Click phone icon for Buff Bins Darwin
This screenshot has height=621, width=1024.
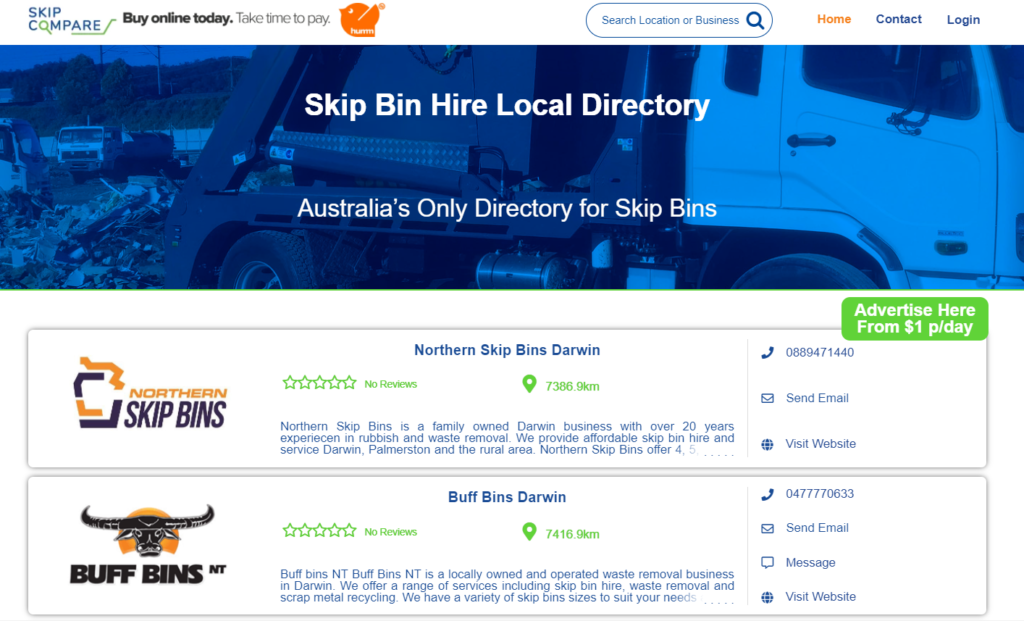[767, 494]
